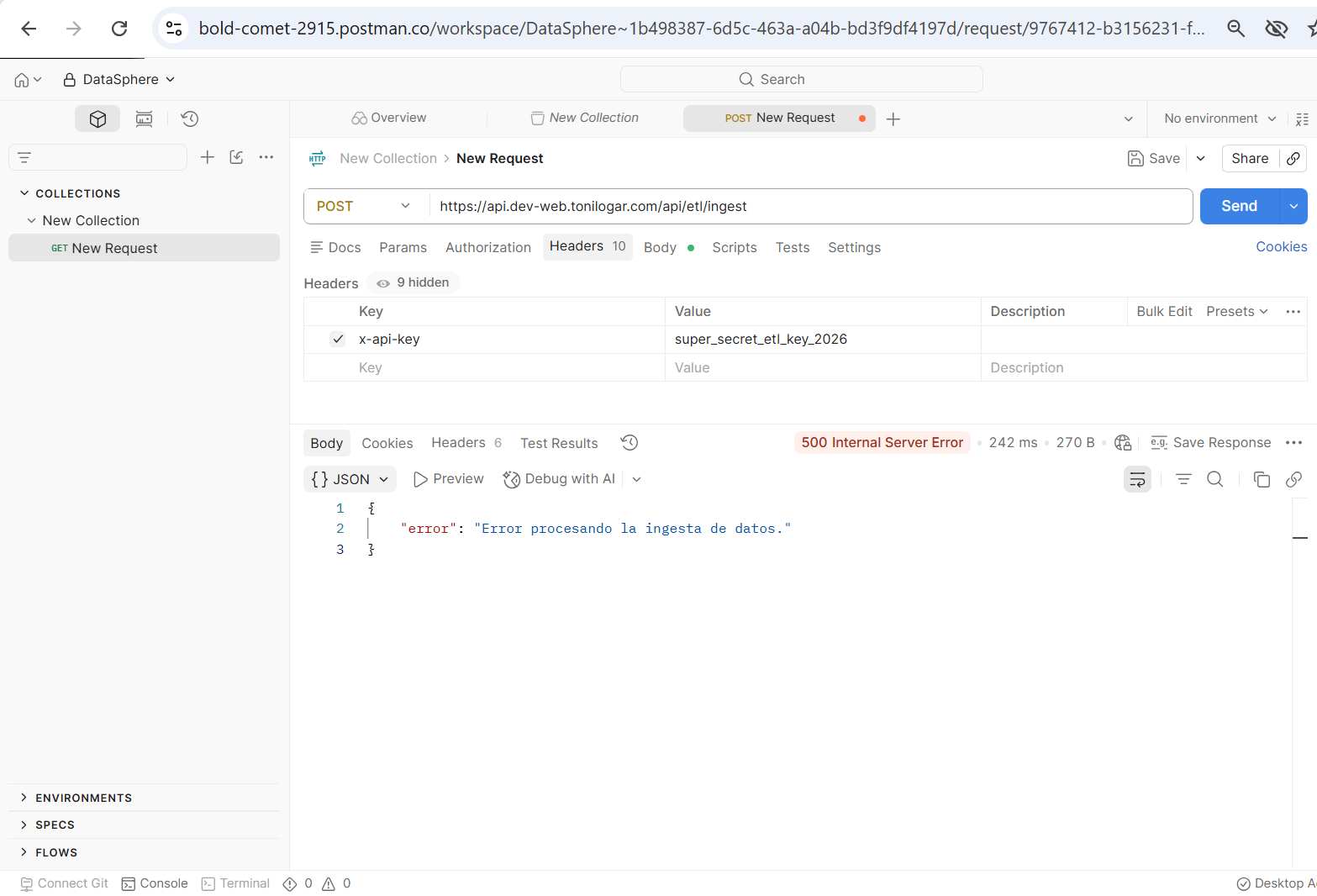Screen dimensions: 1317x896
Task: Open the Params tab
Action: (403, 248)
